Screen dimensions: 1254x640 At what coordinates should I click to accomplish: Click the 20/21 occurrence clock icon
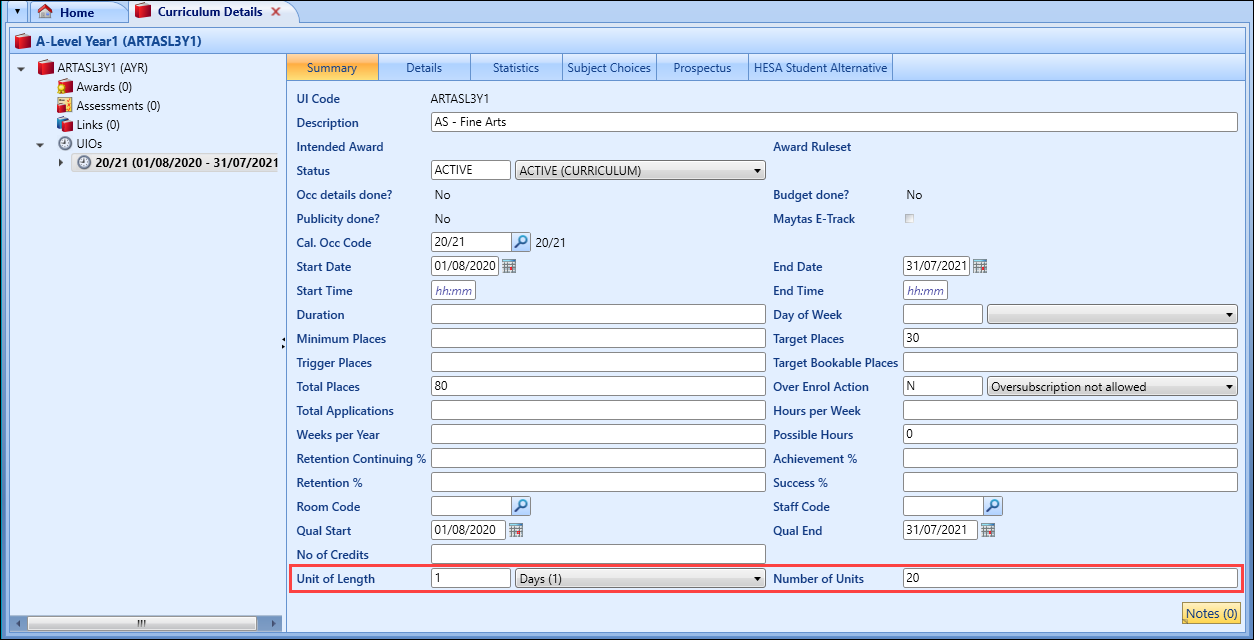84,163
